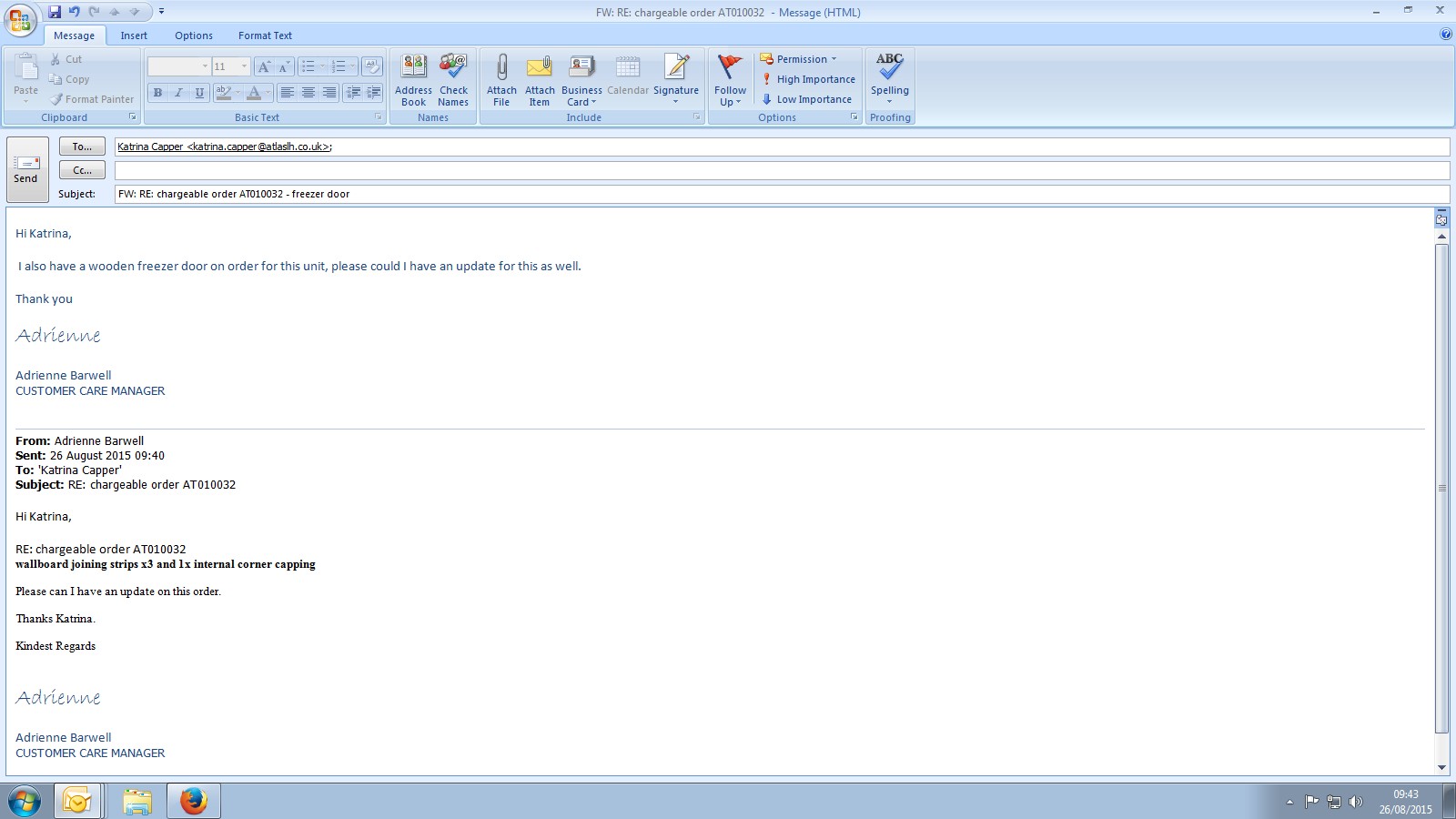Expand the highlight color dropdown arrow
This screenshot has height=819, width=1456.
click(x=238, y=93)
